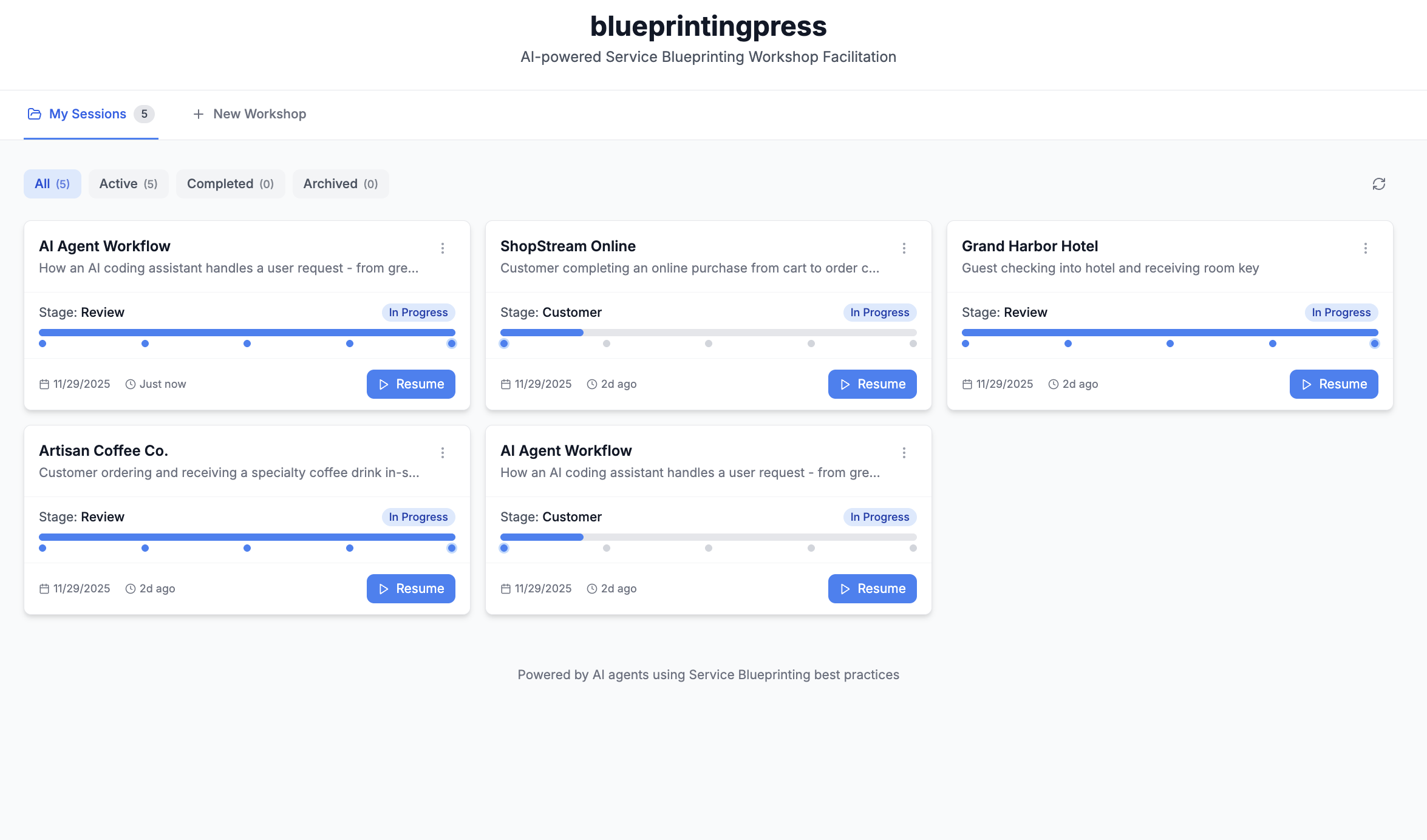Click the calendar icon on ShopStream Online card
1427x840 pixels.
(x=506, y=384)
